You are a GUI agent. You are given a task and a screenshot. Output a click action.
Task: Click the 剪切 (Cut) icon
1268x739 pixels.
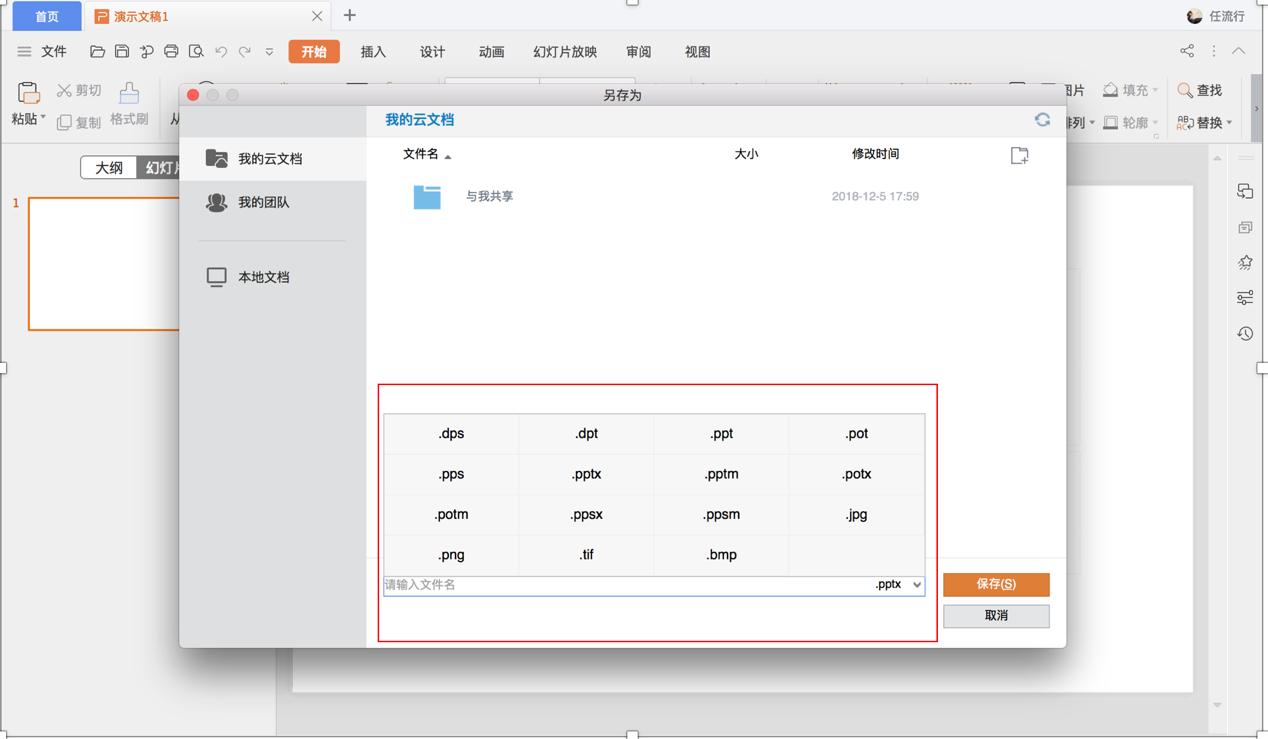[78, 89]
